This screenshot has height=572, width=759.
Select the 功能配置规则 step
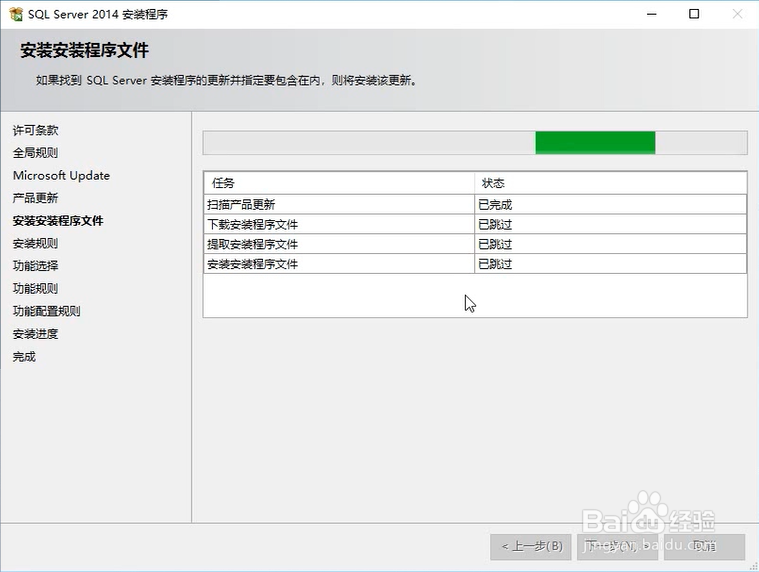point(46,311)
